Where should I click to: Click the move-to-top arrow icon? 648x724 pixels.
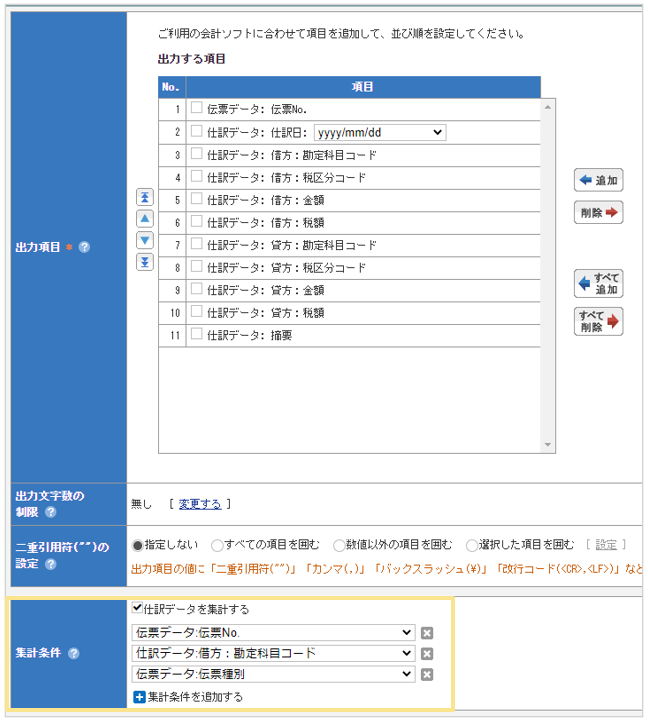coord(144,197)
